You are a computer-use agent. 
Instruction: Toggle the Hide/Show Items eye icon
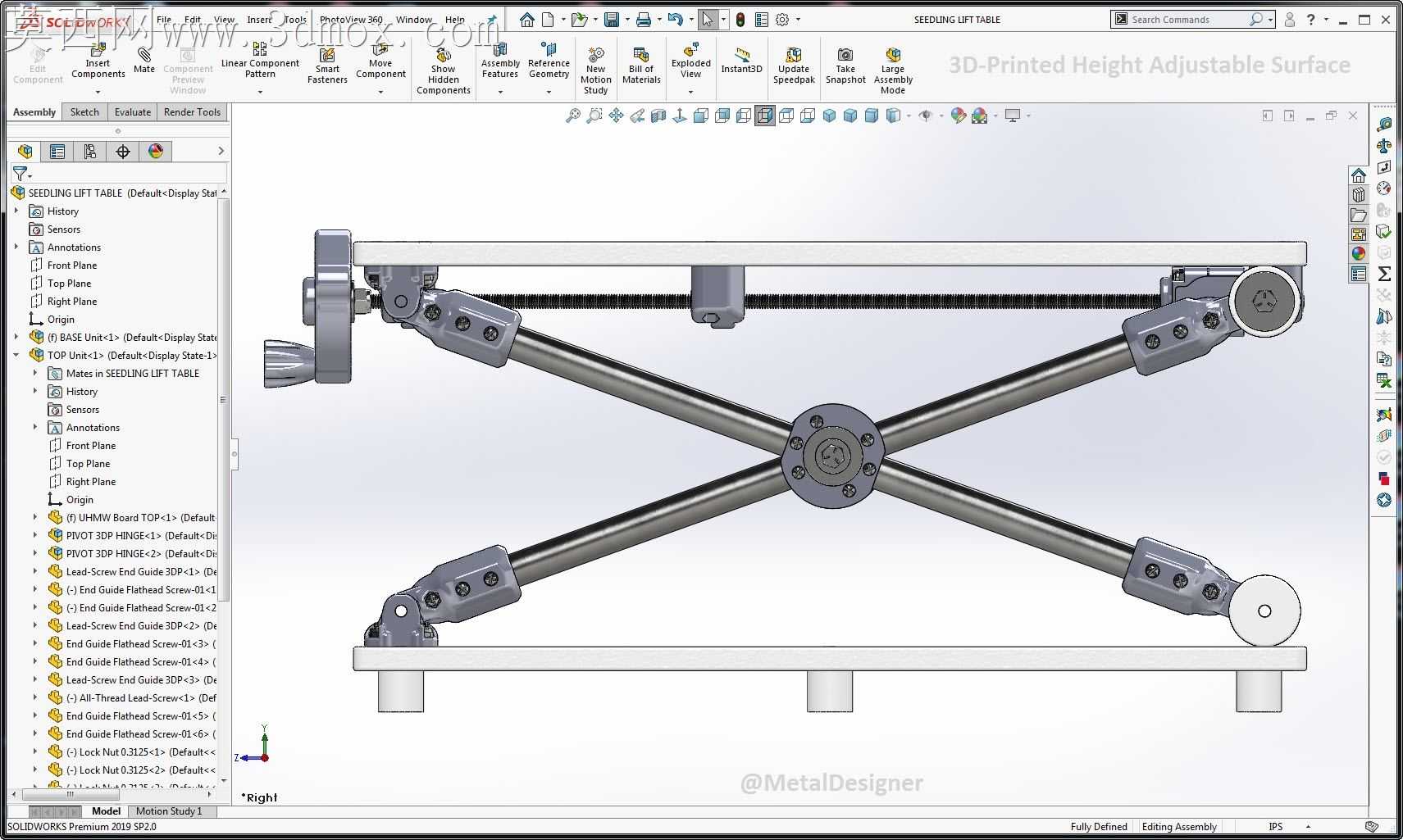[926, 116]
